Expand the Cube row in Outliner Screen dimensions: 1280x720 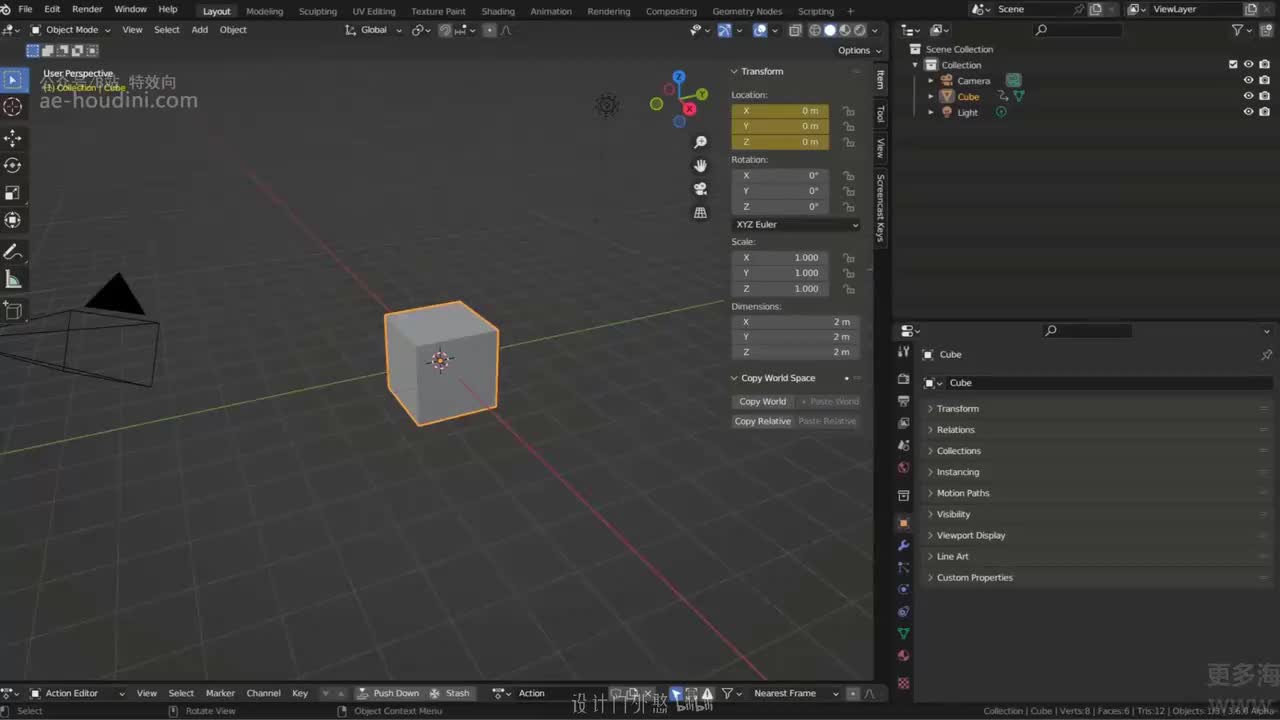(x=931, y=97)
